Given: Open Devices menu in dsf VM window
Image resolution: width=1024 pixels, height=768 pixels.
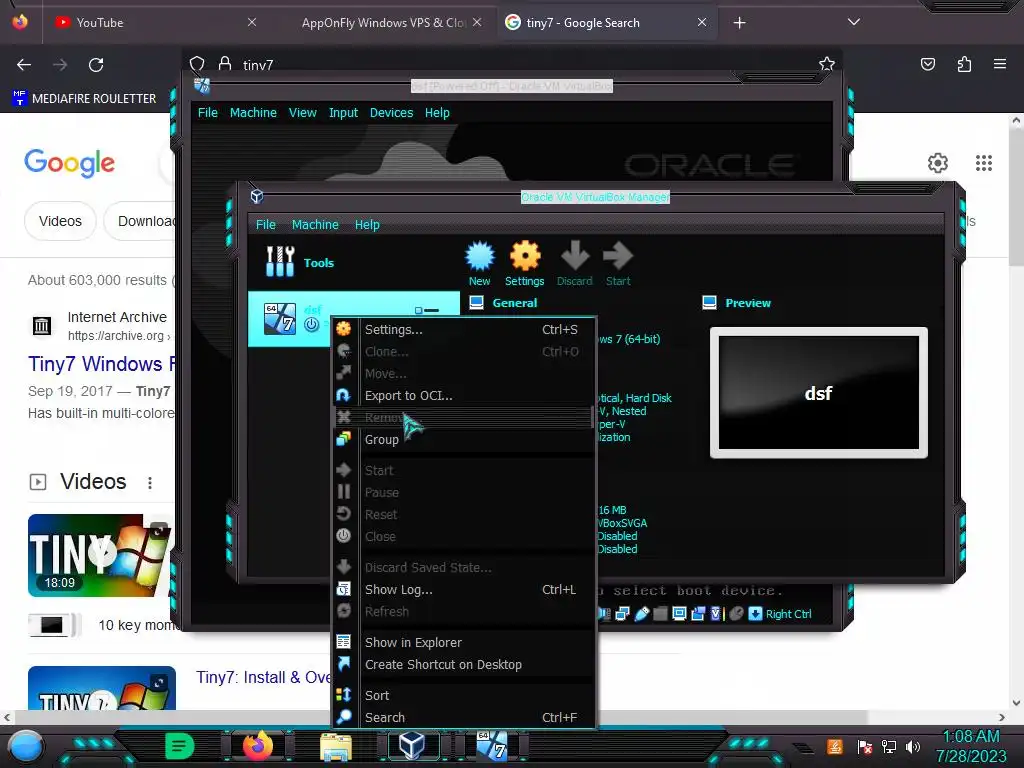Looking at the screenshot, I should click(x=392, y=113).
